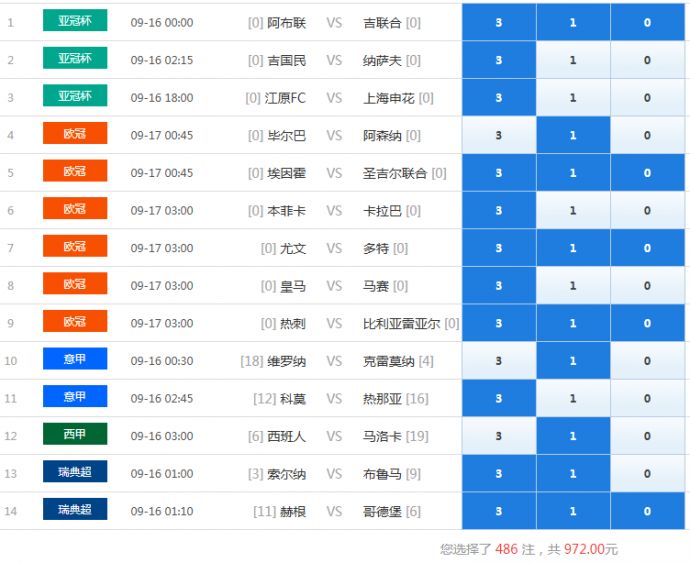This screenshot has height=563, width=690.
Task: Open the 皇马 team link
Action: click(x=293, y=286)
